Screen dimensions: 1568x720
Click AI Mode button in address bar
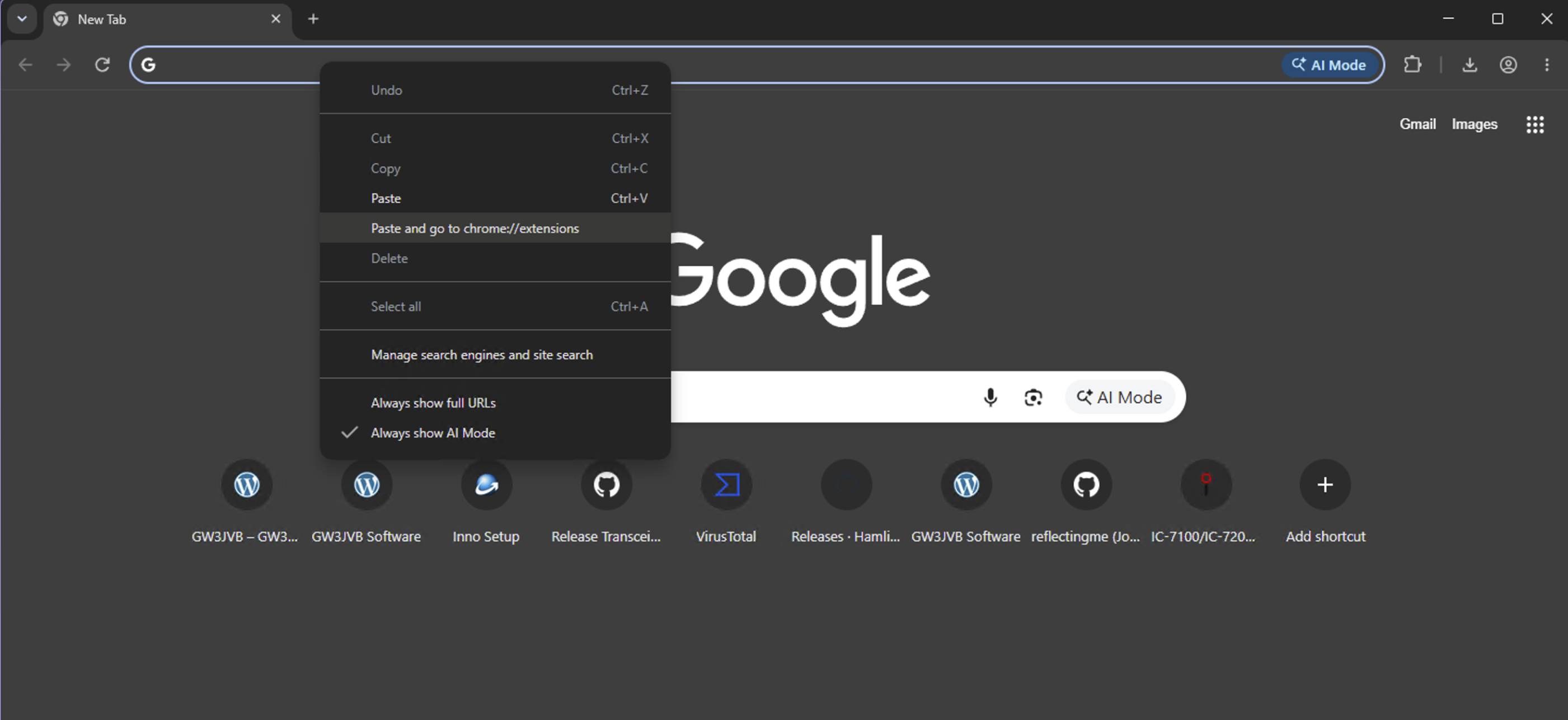1330,64
